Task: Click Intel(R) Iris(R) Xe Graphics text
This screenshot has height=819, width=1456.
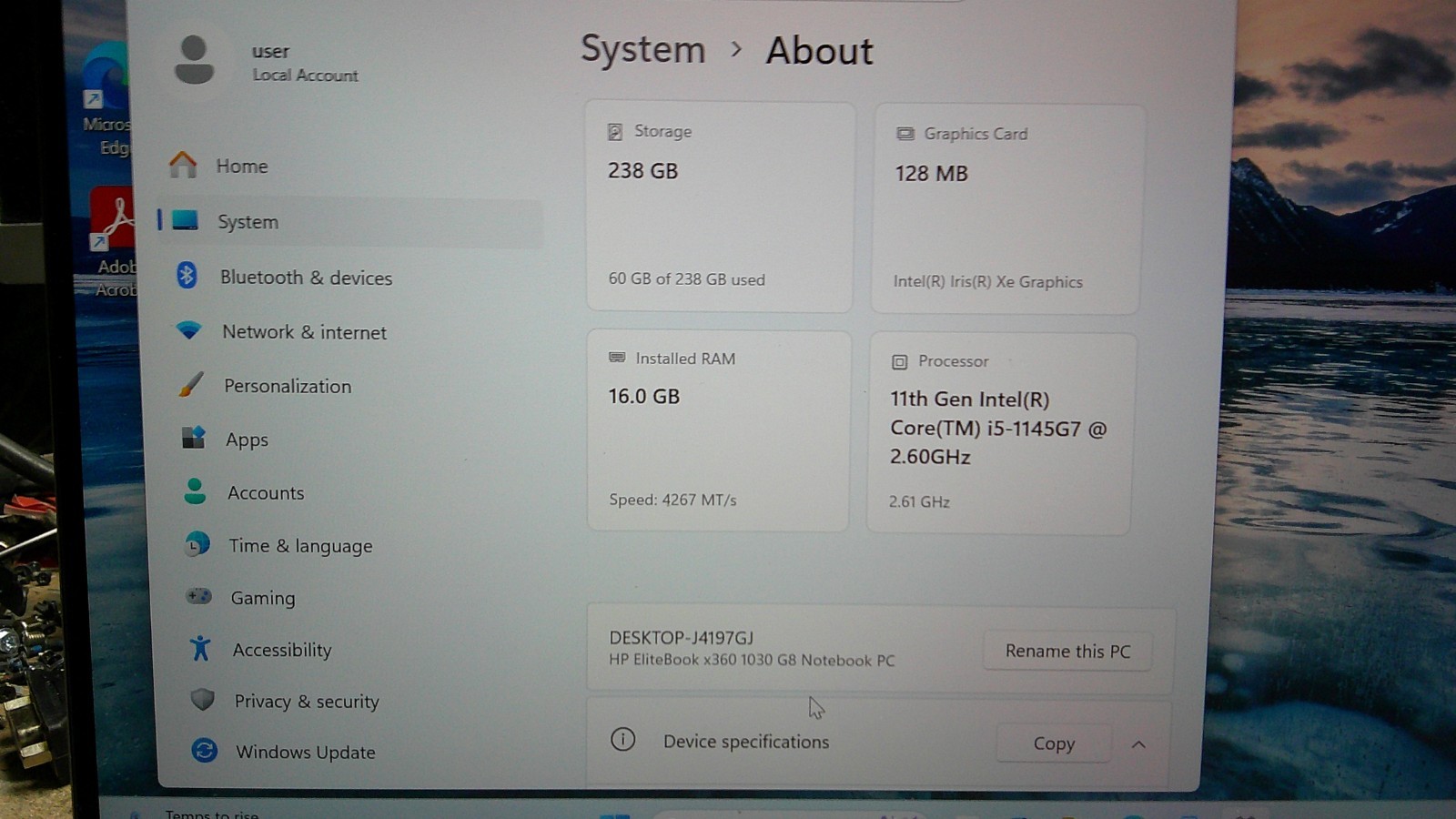Action: (987, 282)
